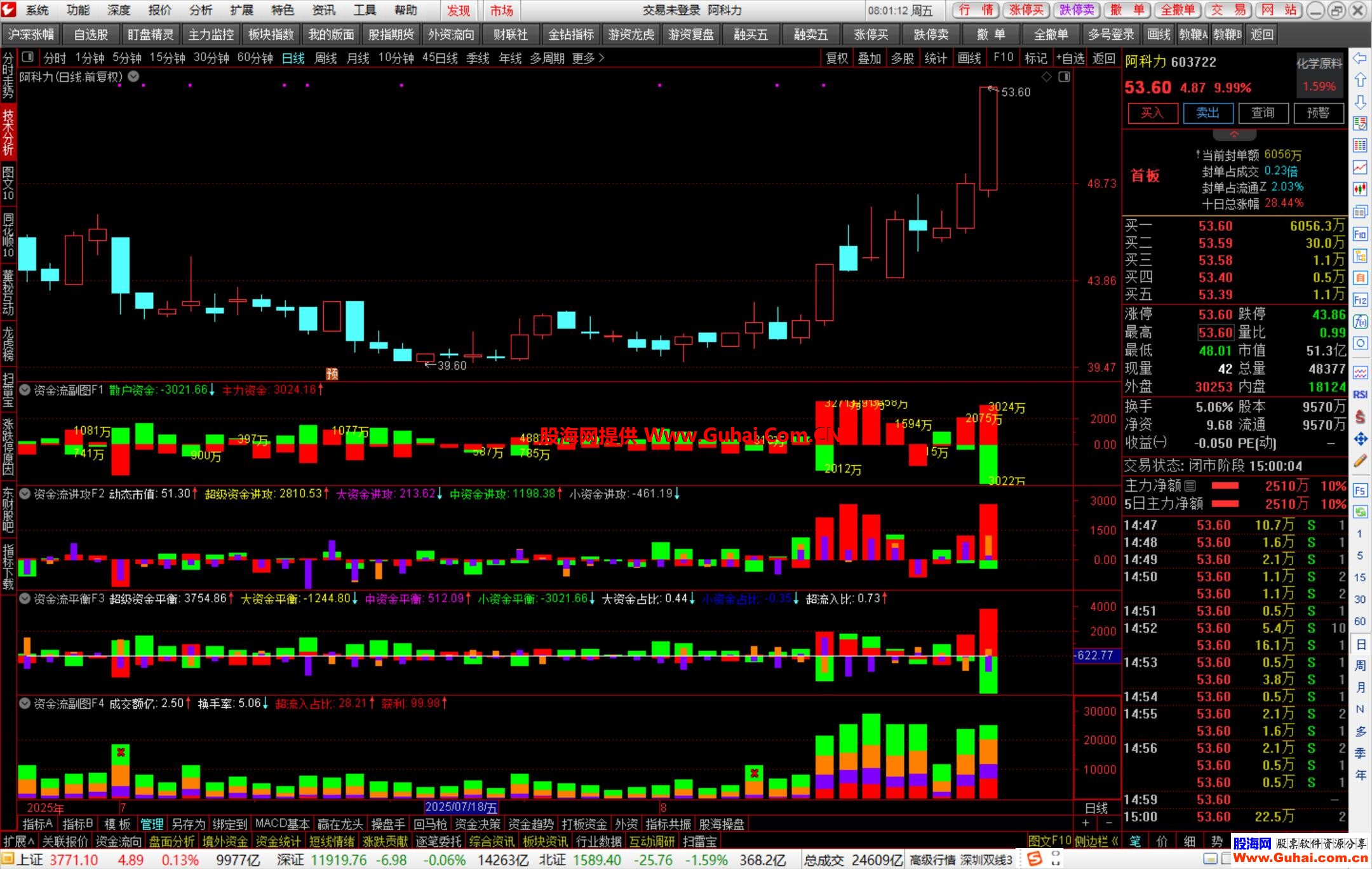The height and width of the screenshot is (869, 1372).
Task: Select the RSI indicator icon
Action: (1360, 394)
